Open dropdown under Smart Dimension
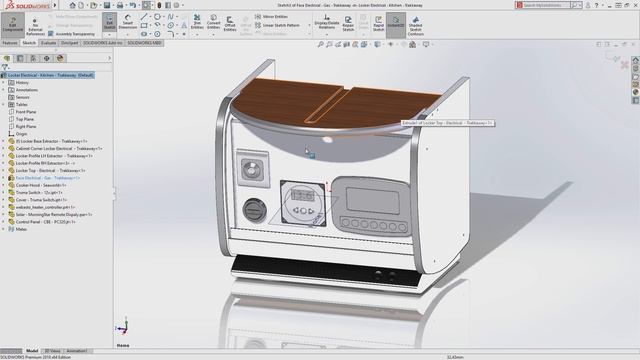Screen dimensions: 640x360 tap(128, 35)
